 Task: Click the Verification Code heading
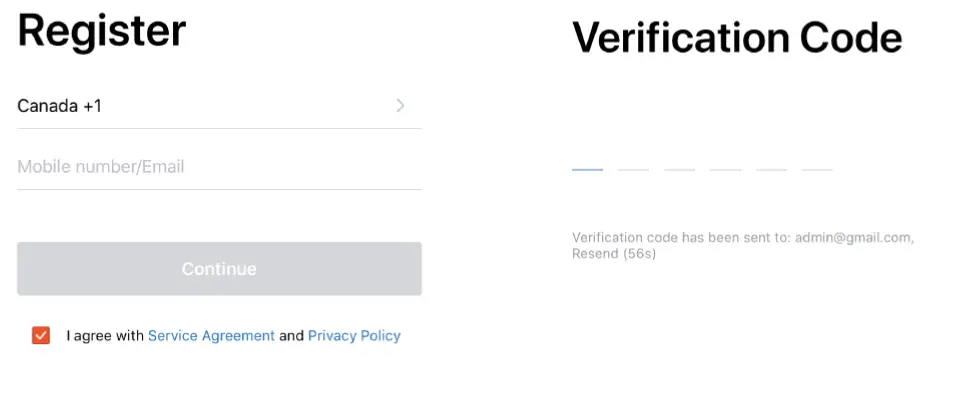[736, 39]
